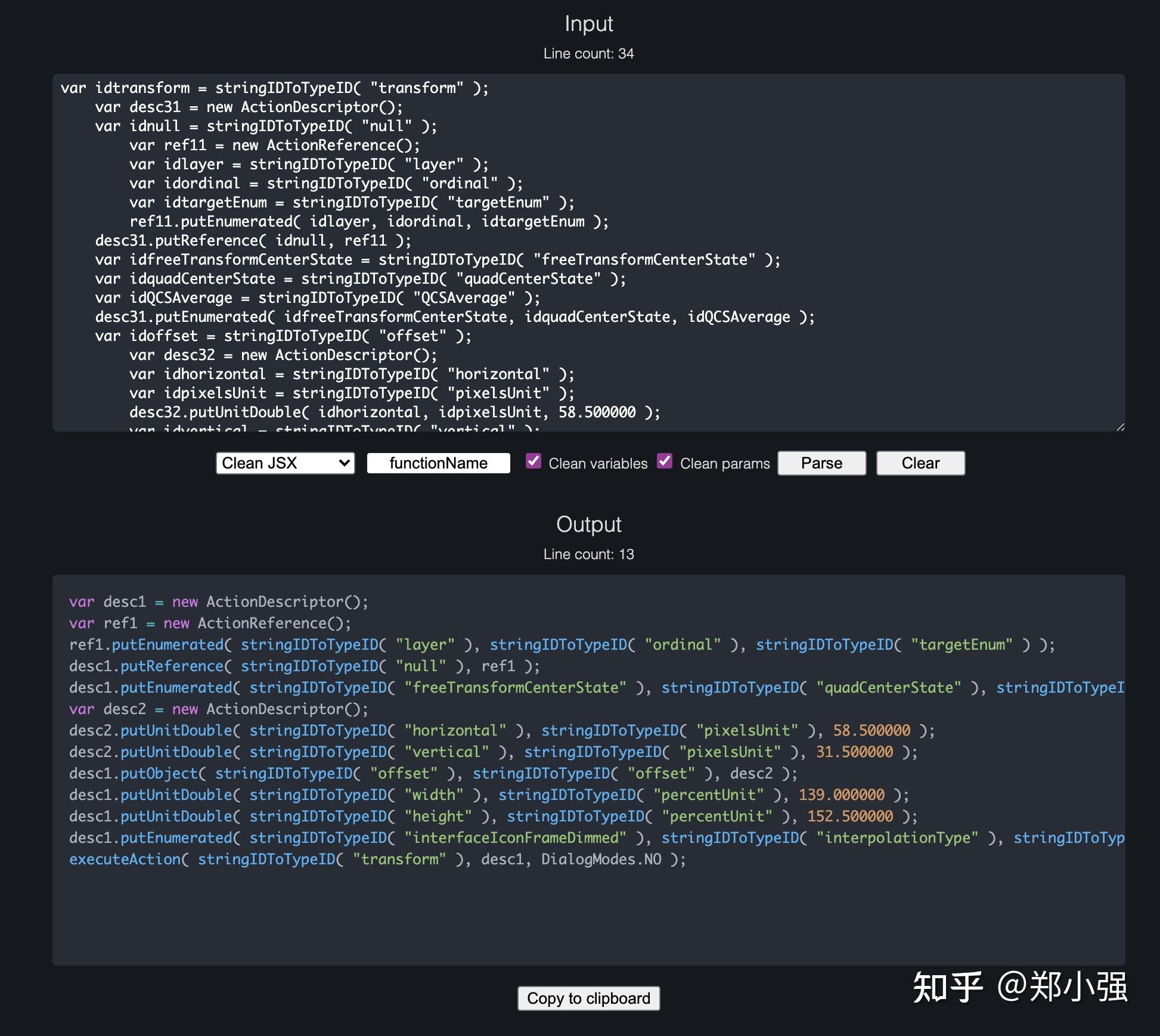Screen dimensions: 1160x1036
Task: Click the Input textarea resize handle
Action: click(1120, 427)
